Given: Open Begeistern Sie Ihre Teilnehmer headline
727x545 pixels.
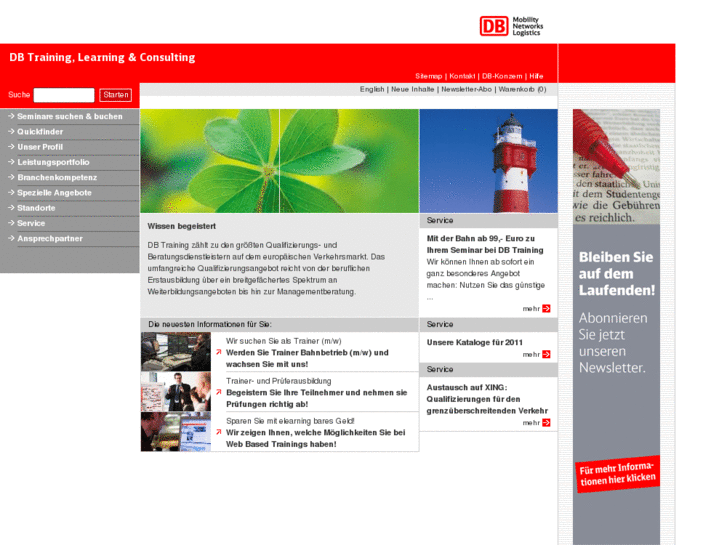Looking at the screenshot, I should pyautogui.click(x=316, y=398).
